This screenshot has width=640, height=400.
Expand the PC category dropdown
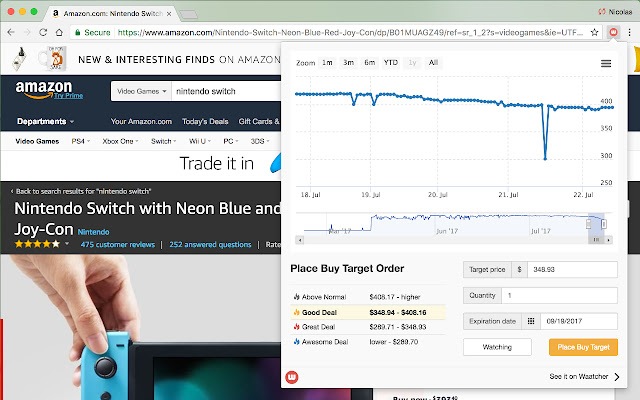(x=231, y=141)
